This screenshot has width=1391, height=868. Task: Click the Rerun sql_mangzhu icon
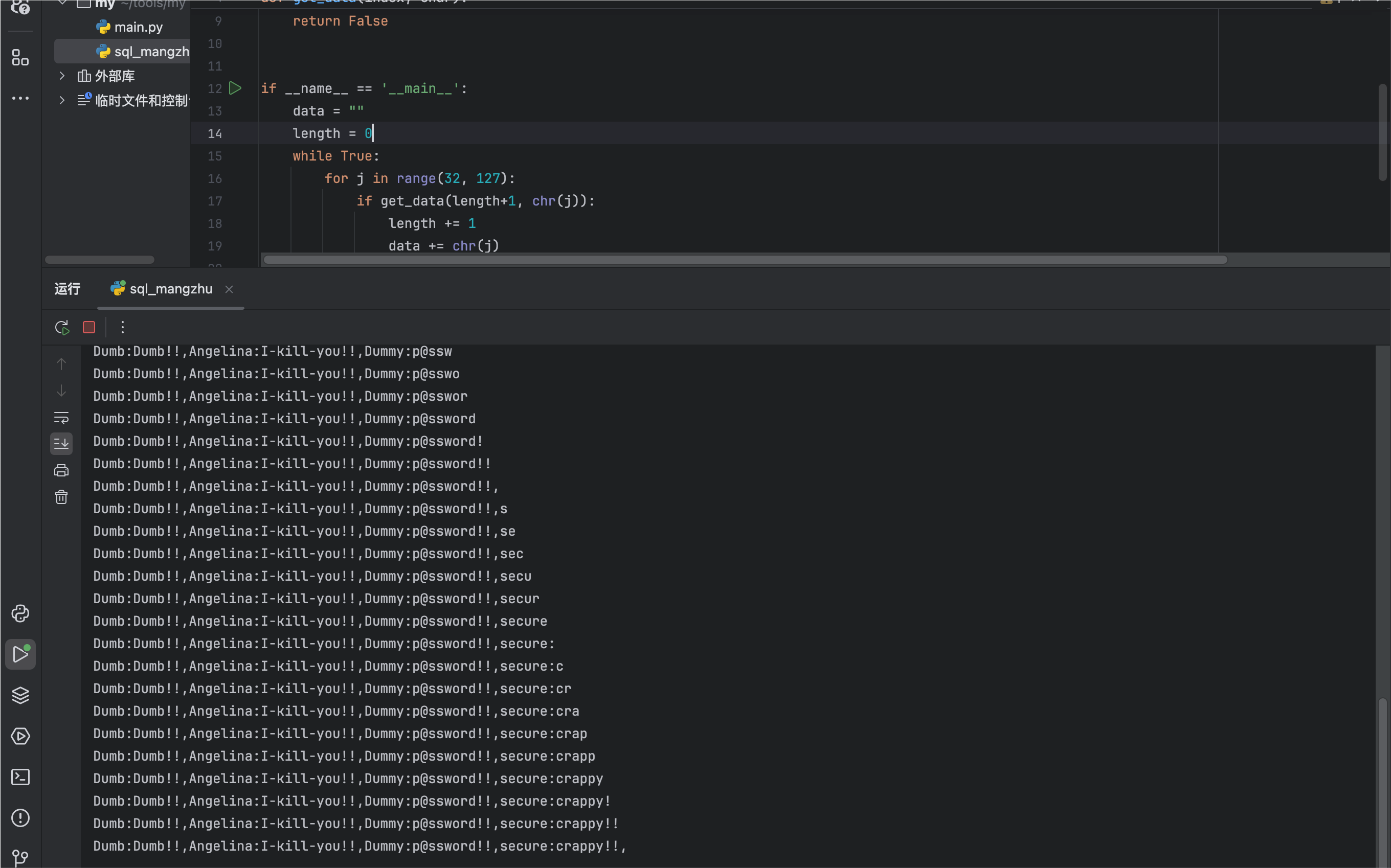click(x=62, y=327)
